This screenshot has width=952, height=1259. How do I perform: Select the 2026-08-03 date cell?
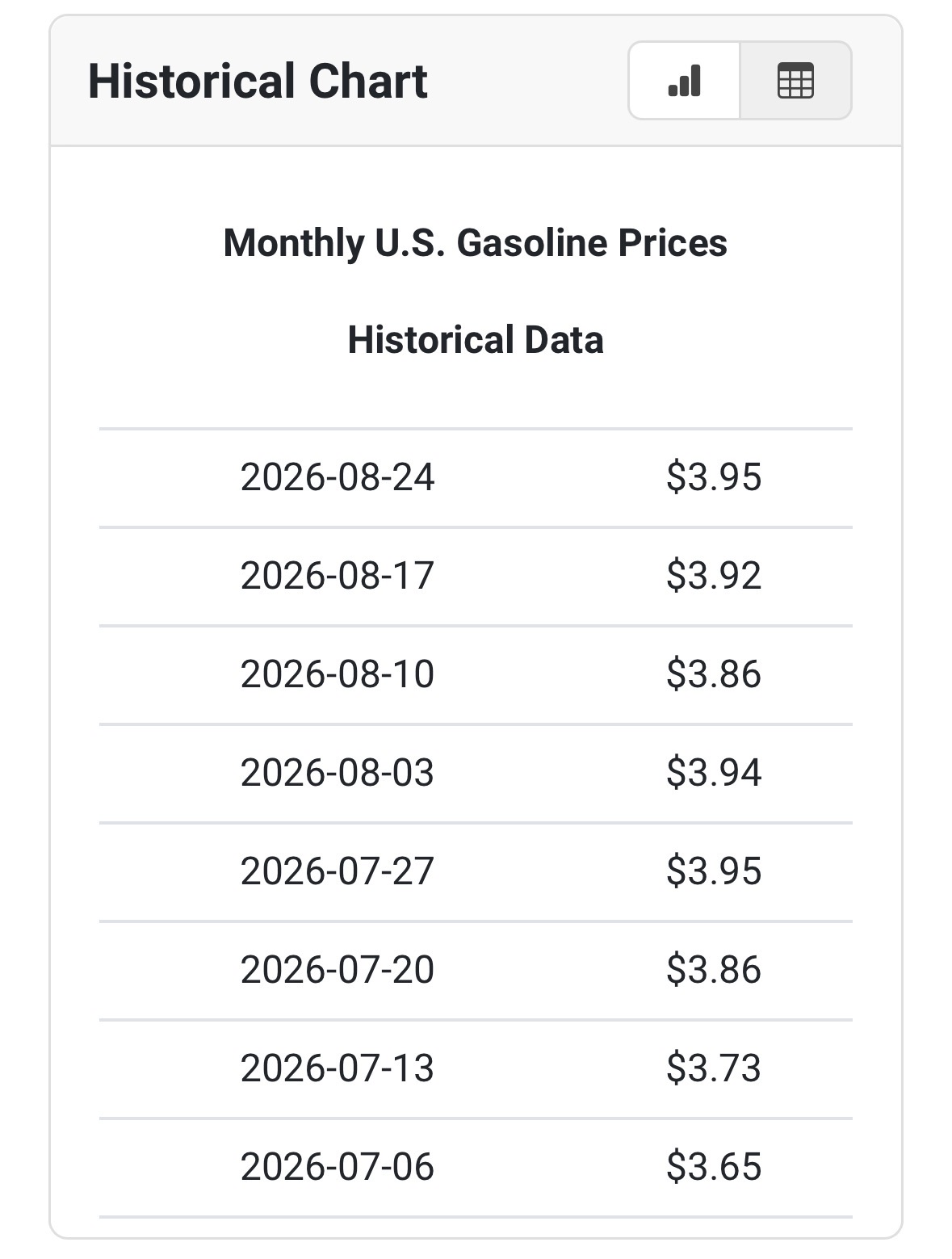[338, 773]
